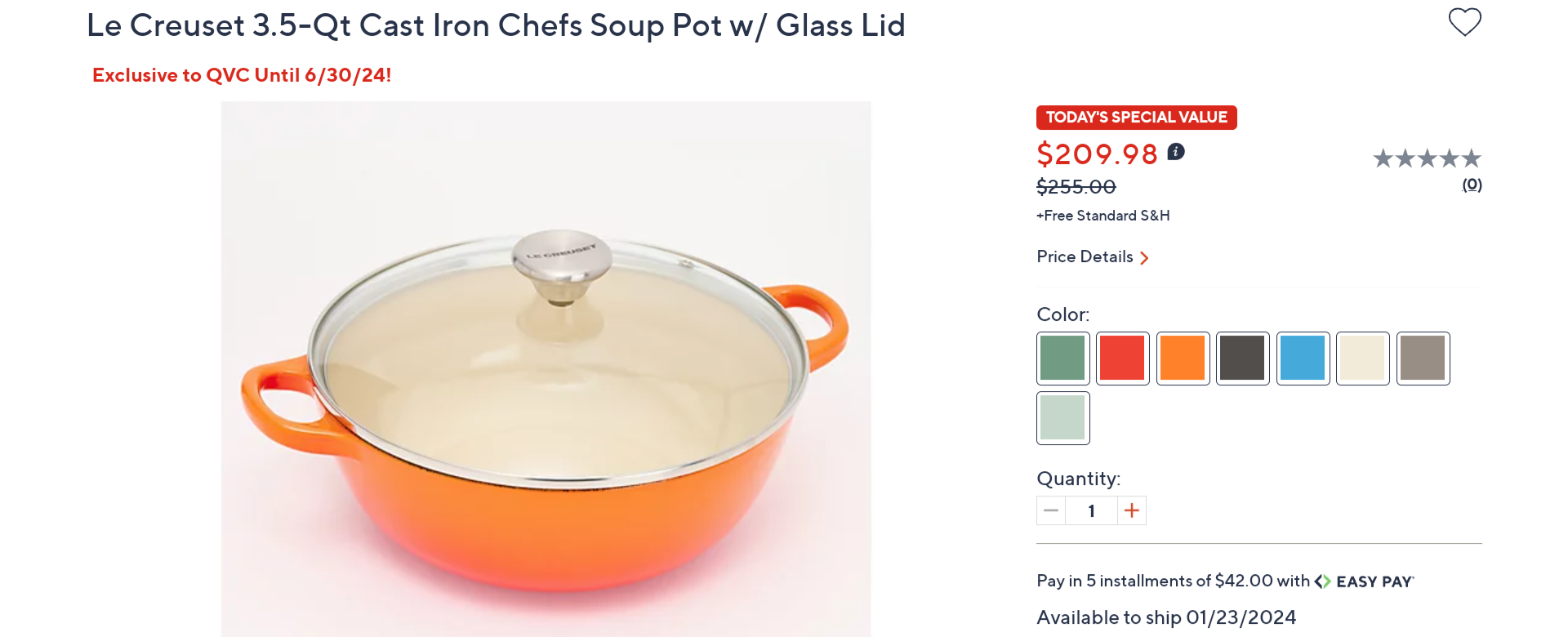
Task: Select the pale sage color swatch
Action: tap(1062, 418)
